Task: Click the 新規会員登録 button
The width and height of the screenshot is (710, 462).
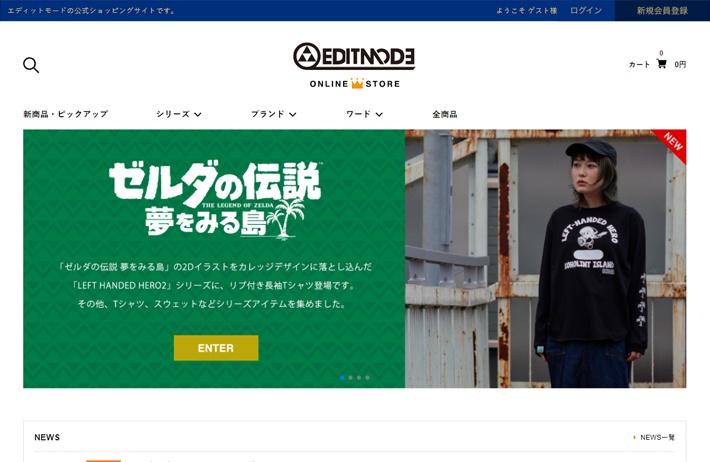Action: (x=662, y=10)
